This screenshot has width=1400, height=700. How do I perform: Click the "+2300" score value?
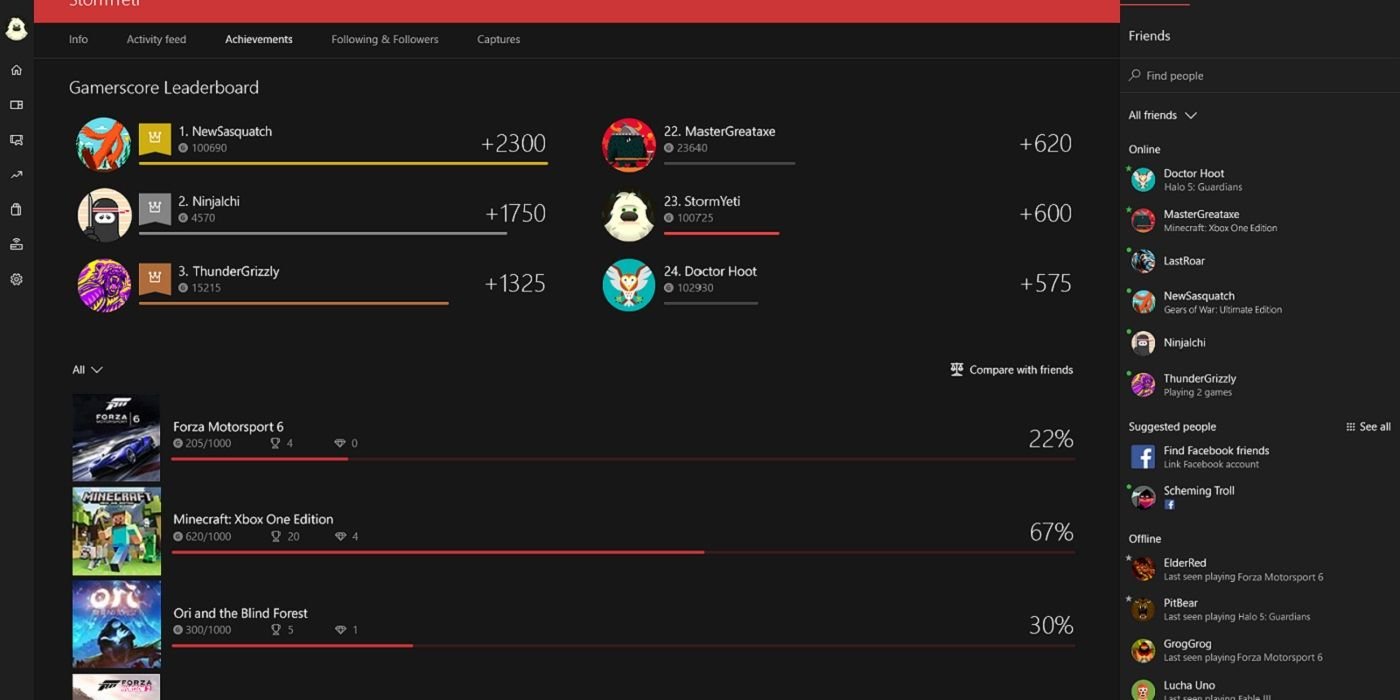[x=513, y=143]
